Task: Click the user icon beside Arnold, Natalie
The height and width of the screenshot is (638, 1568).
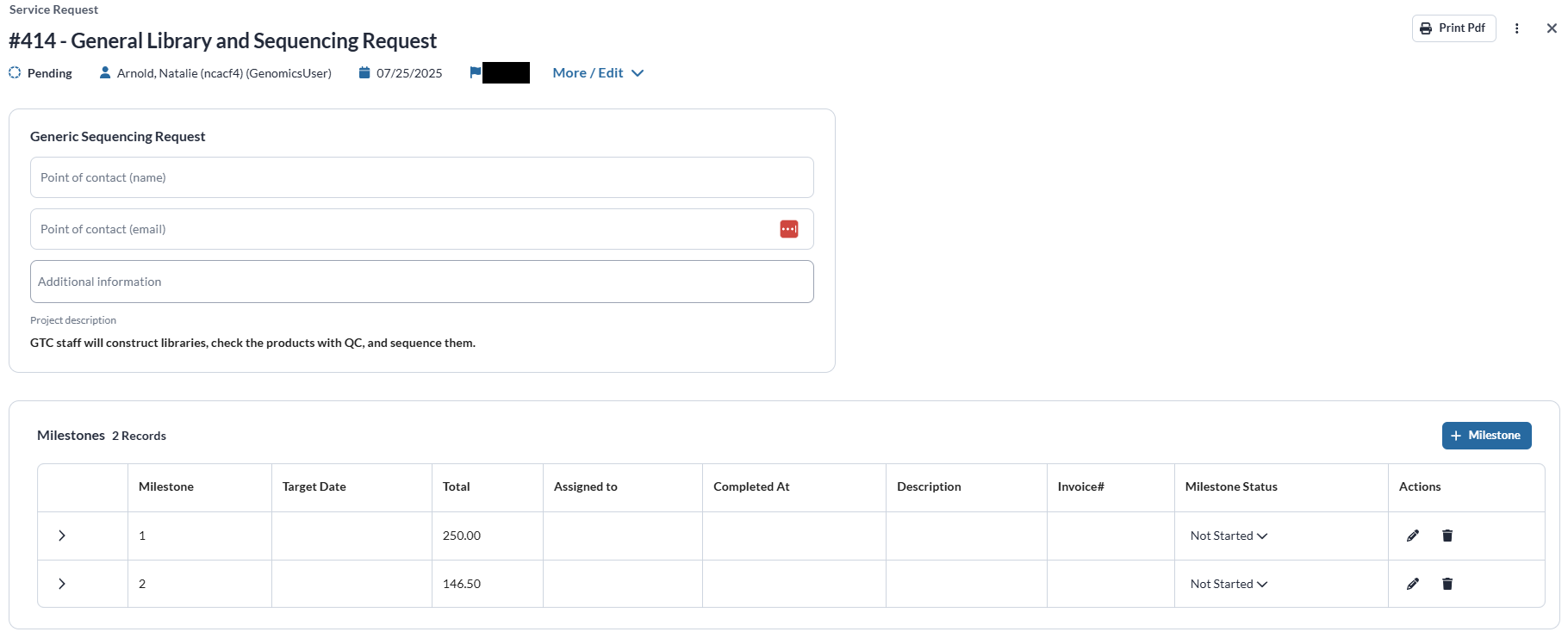Action: (x=105, y=73)
